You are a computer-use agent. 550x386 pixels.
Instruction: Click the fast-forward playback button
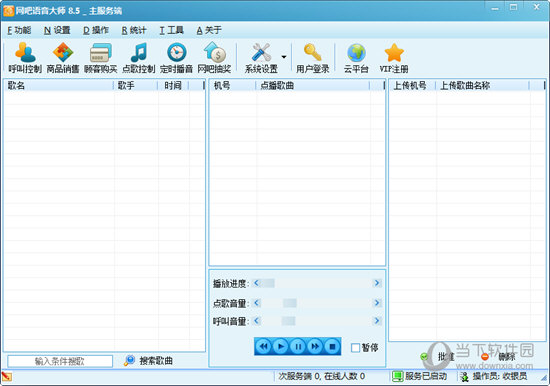(315, 347)
